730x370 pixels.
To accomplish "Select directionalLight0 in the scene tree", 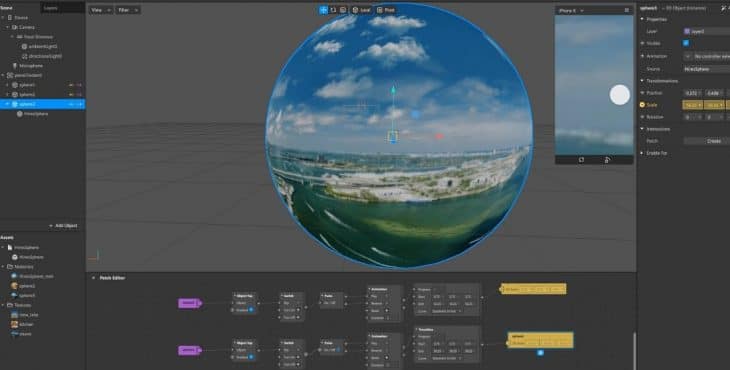I will [x=45, y=56].
